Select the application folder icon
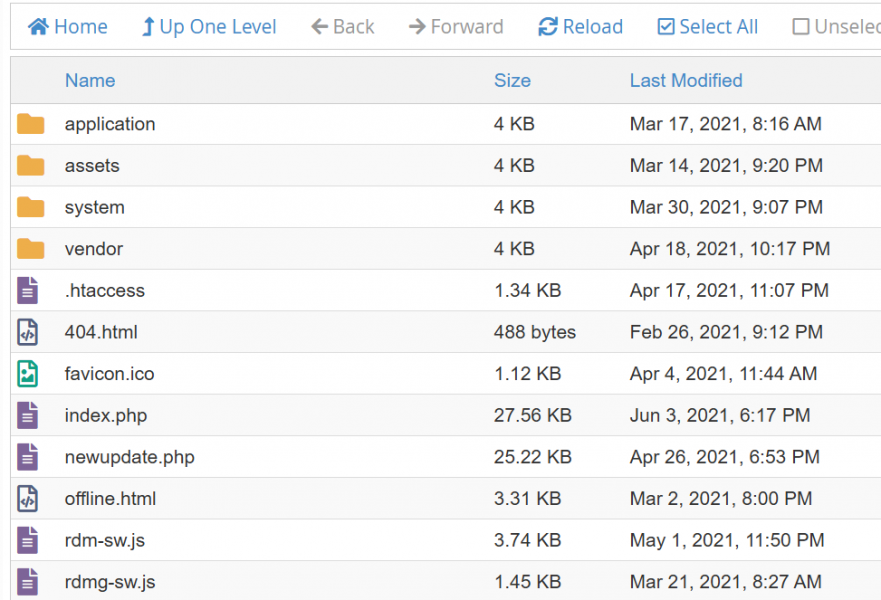The width and height of the screenshot is (881, 600). click(x=31, y=124)
